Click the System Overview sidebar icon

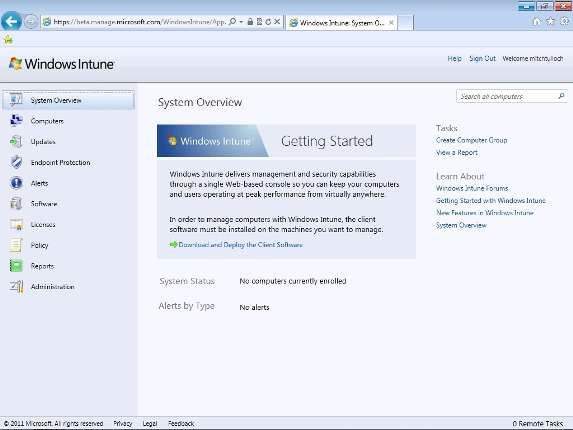pos(16,100)
